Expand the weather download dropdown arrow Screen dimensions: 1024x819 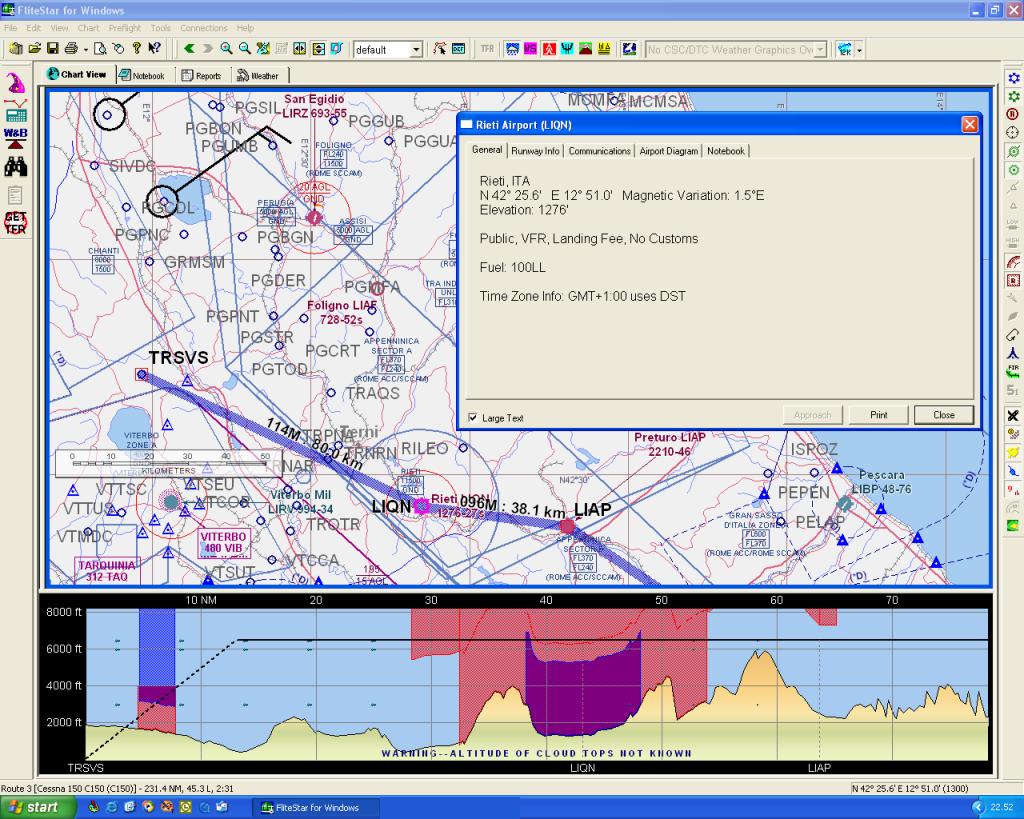click(859, 50)
